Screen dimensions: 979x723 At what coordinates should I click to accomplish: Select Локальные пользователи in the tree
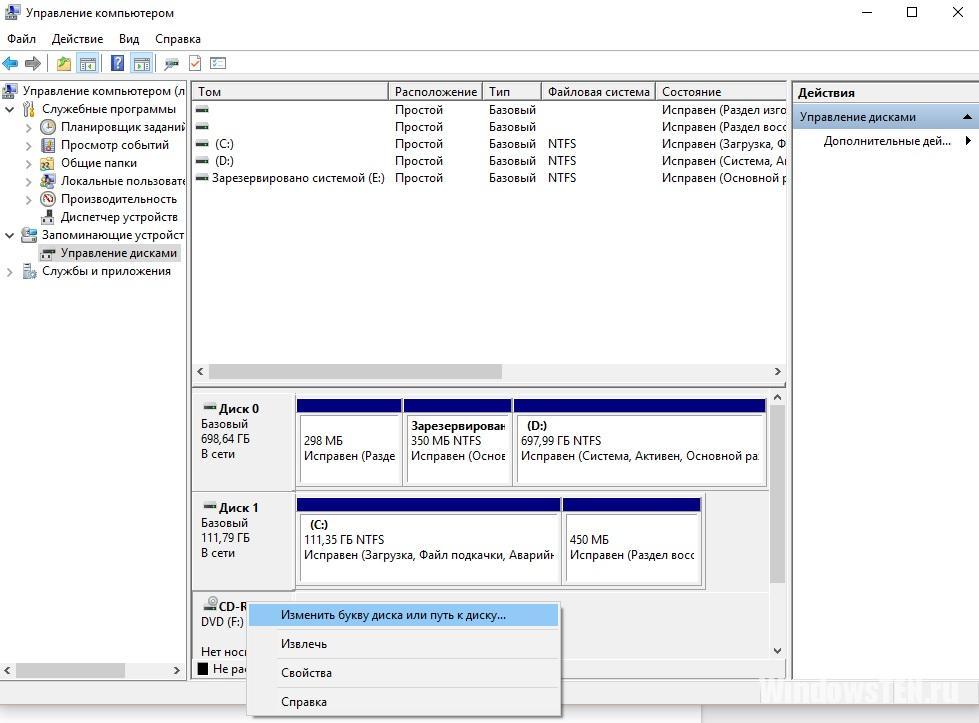[x=112, y=181]
